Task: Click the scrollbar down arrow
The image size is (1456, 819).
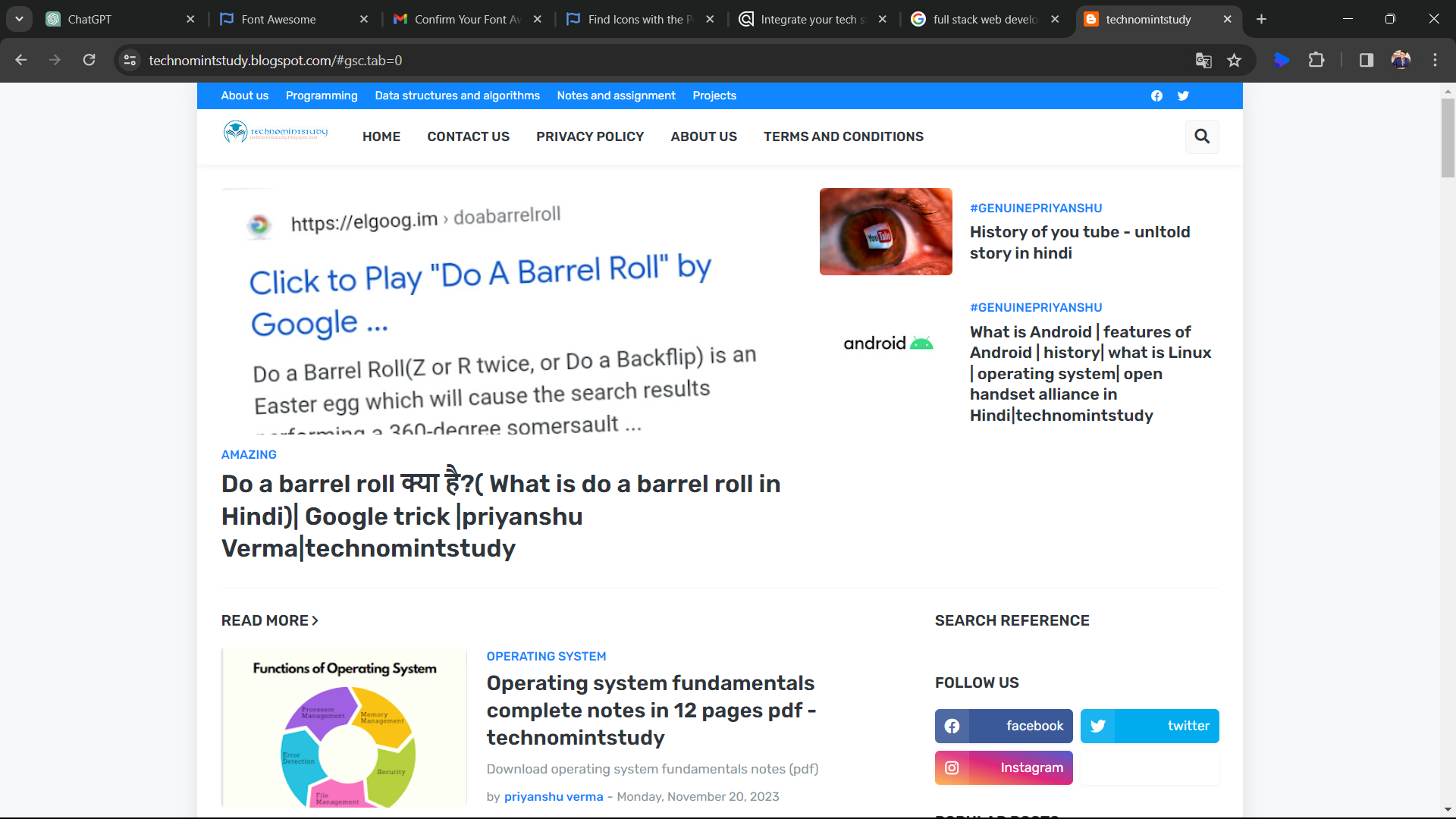Action: (x=1448, y=810)
